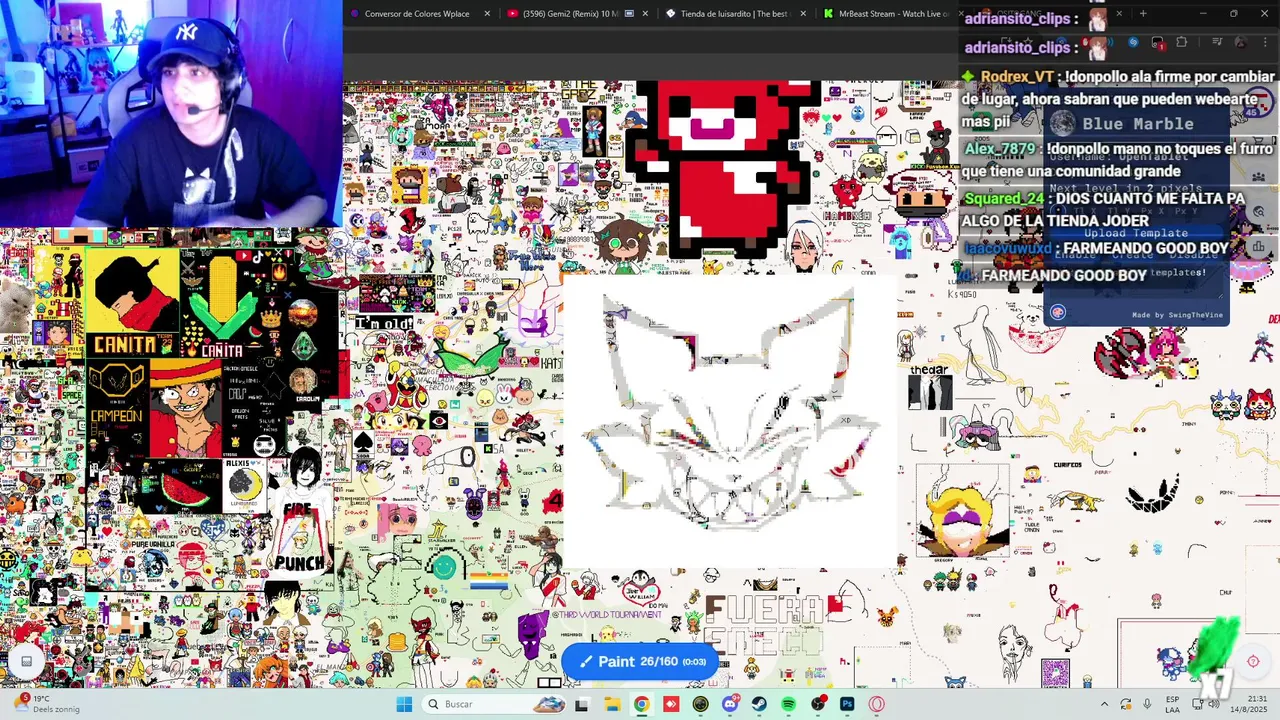1280x720 pixels.
Task: Open Opera browser from the taskbar
Action: click(876, 704)
